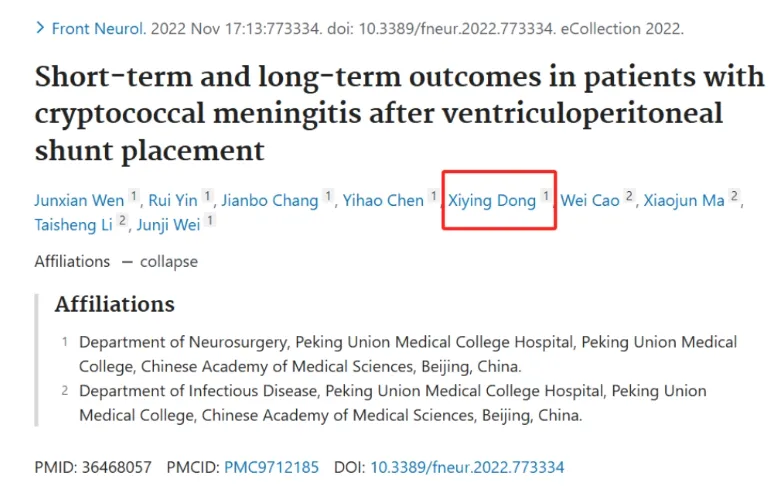This screenshot has height=500, width=784.
Task: Open author Xiying Dong's link
Action: [x=492, y=200]
